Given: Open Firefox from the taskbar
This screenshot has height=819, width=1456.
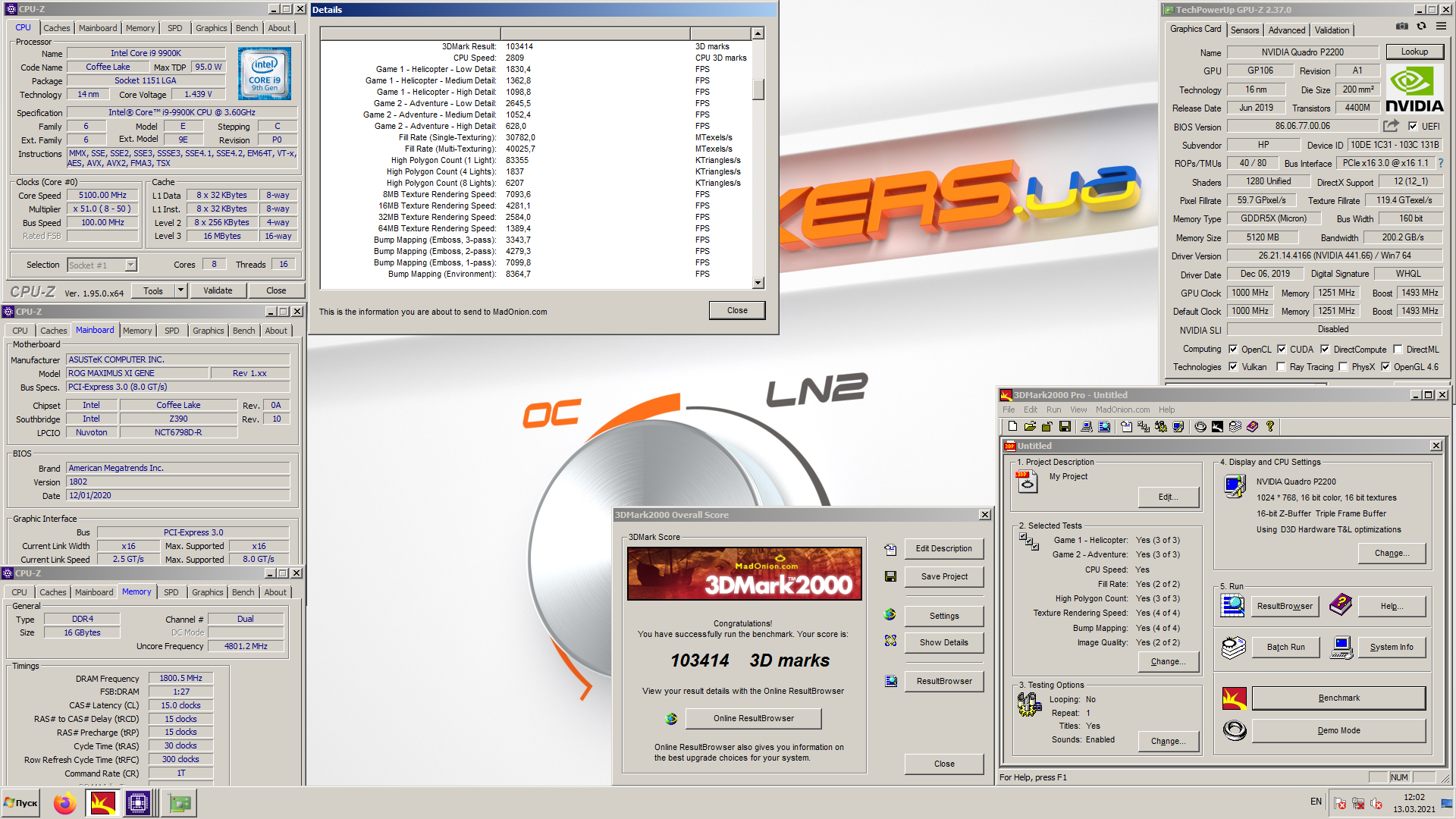Looking at the screenshot, I should coord(65,803).
